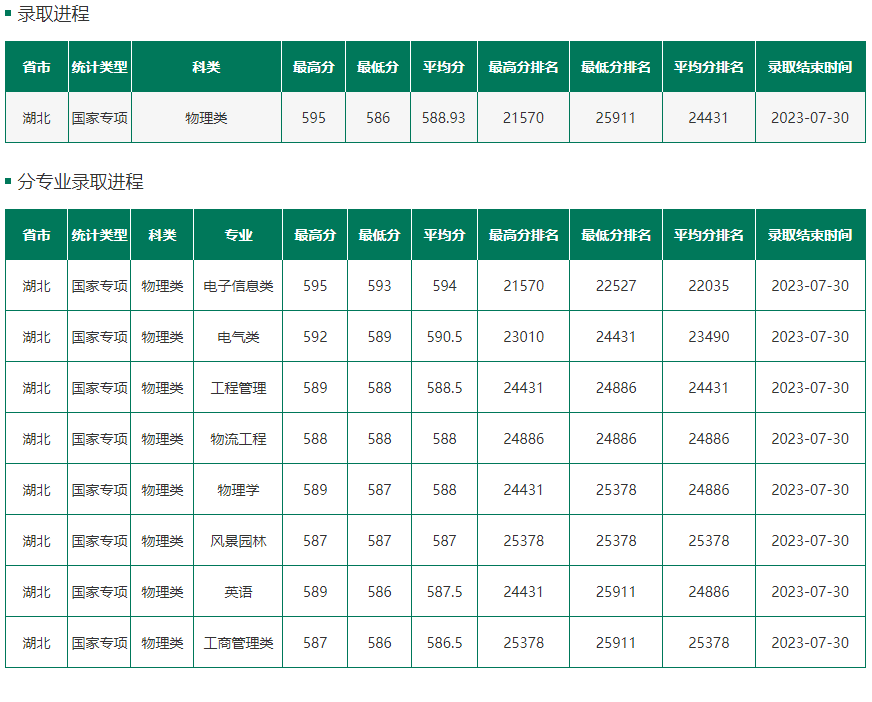This screenshot has height=702, width=872.
Task: Click highest score '595' in 电子信息类 row
Action: tap(315, 286)
